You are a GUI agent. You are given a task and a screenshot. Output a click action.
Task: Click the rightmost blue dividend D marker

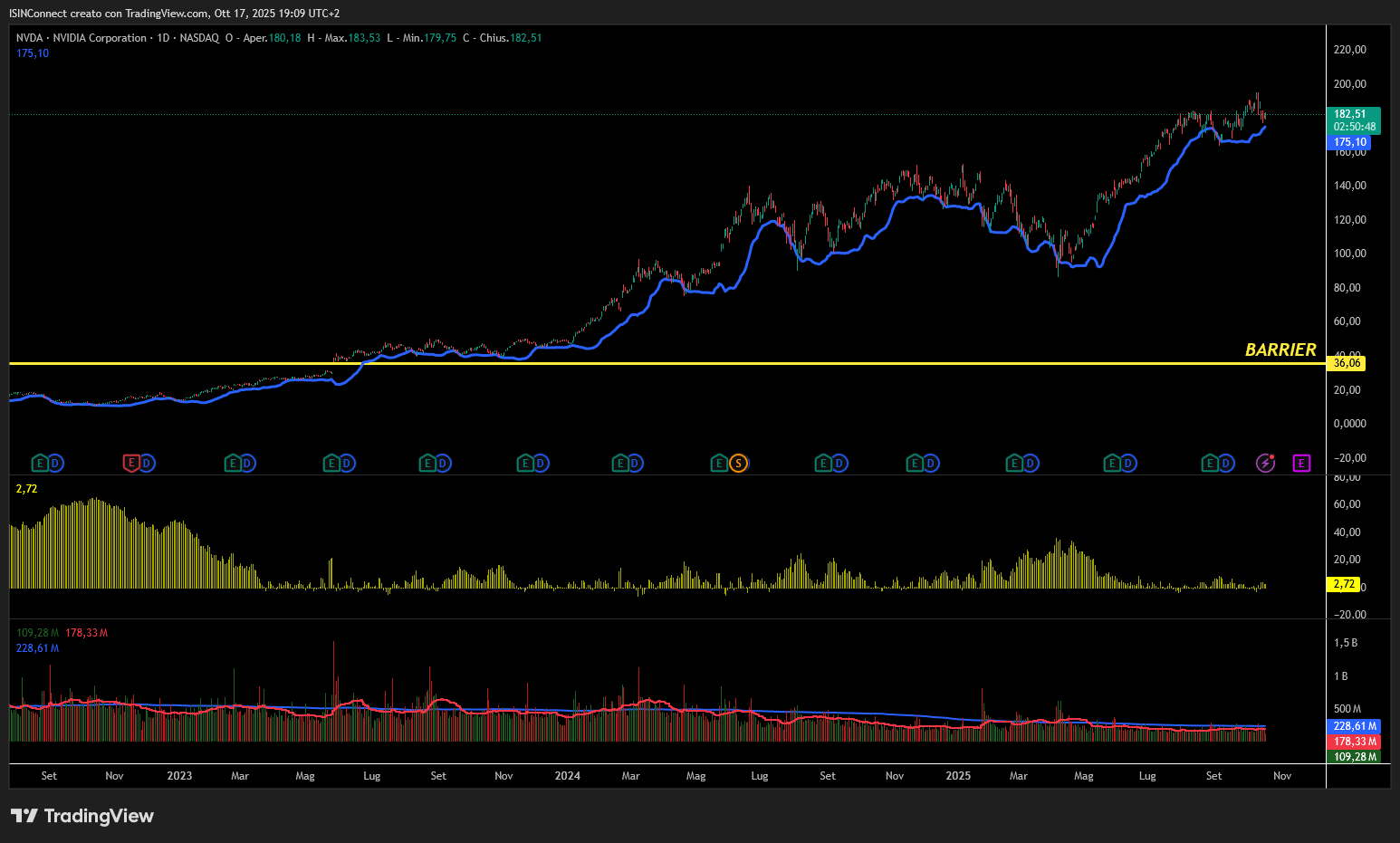click(x=1226, y=464)
